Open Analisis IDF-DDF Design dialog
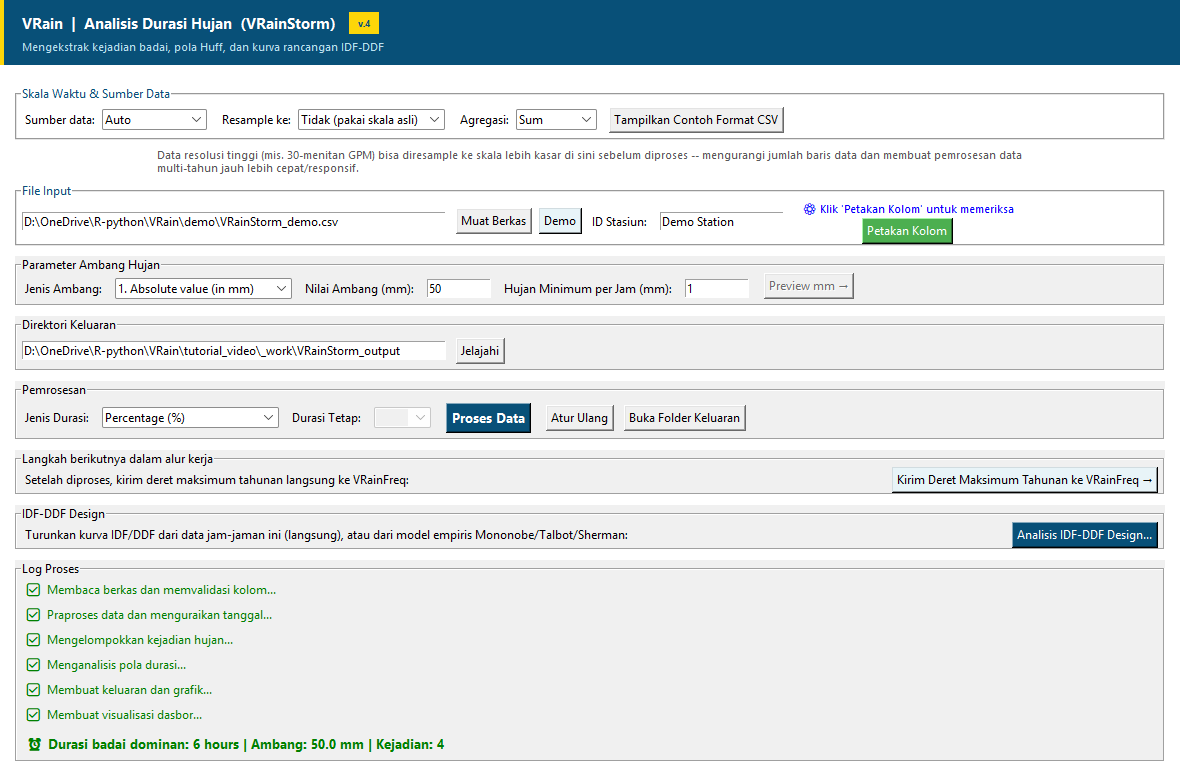The width and height of the screenshot is (1180, 768). pyautogui.click(x=1084, y=535)
